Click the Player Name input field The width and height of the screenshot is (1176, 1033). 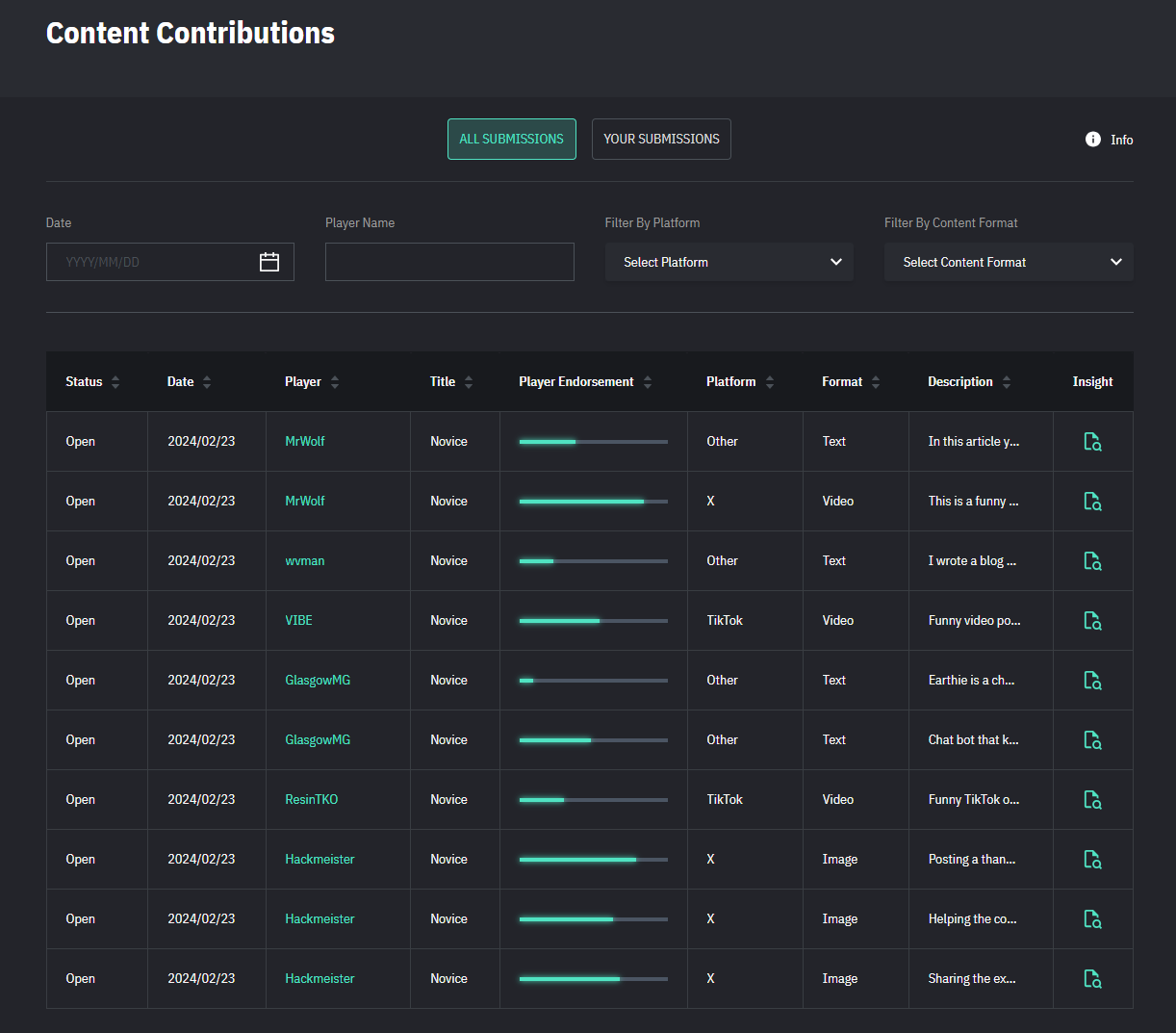pyautogui.click(x=449, y=262)
